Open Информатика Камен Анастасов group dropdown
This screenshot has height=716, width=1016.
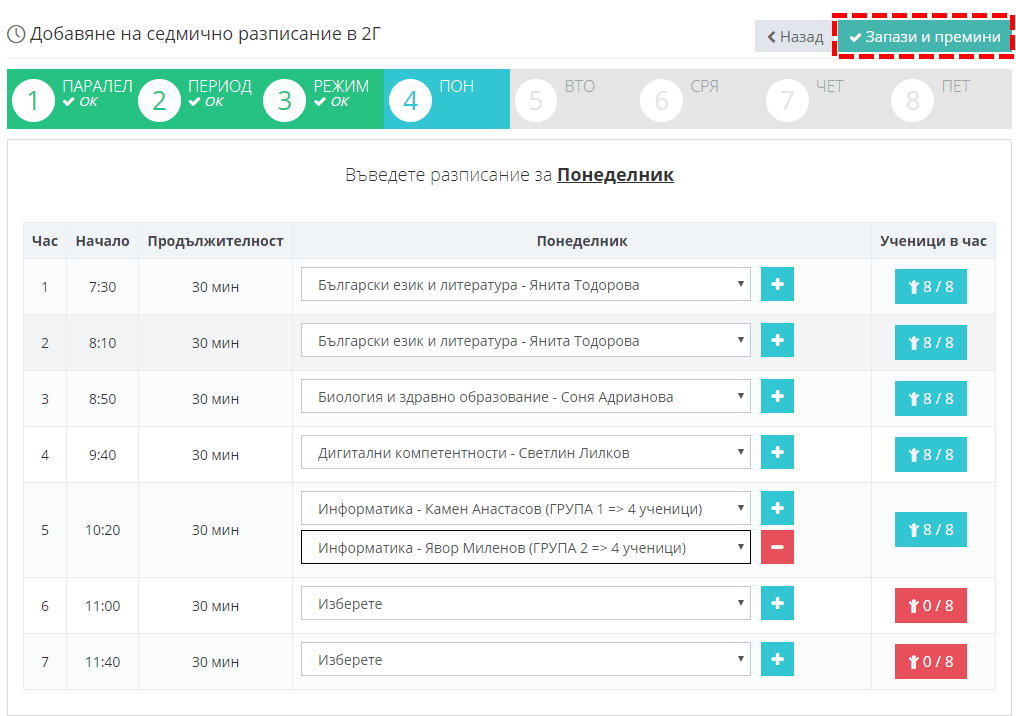coord(525,509)
